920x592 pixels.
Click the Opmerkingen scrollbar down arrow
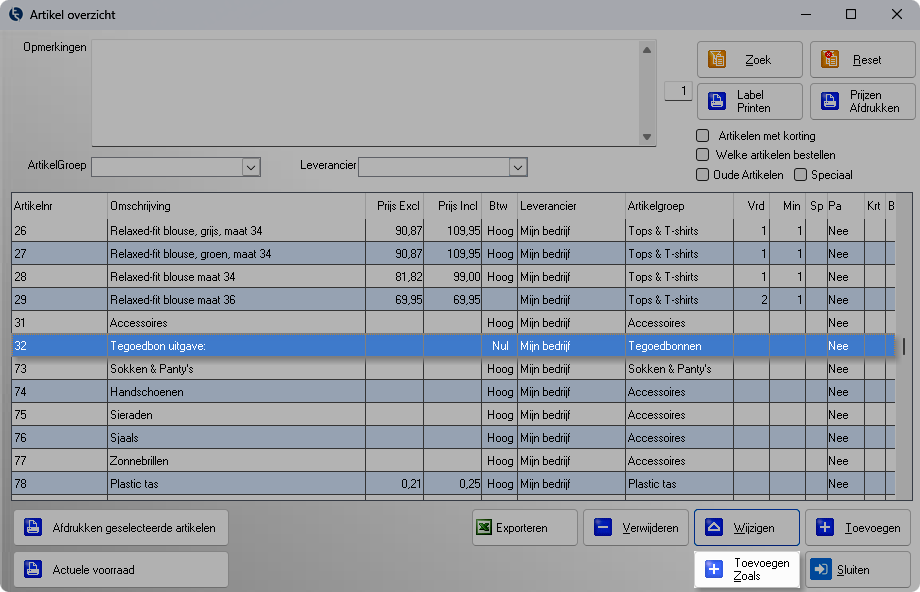[x=647, y=137]
